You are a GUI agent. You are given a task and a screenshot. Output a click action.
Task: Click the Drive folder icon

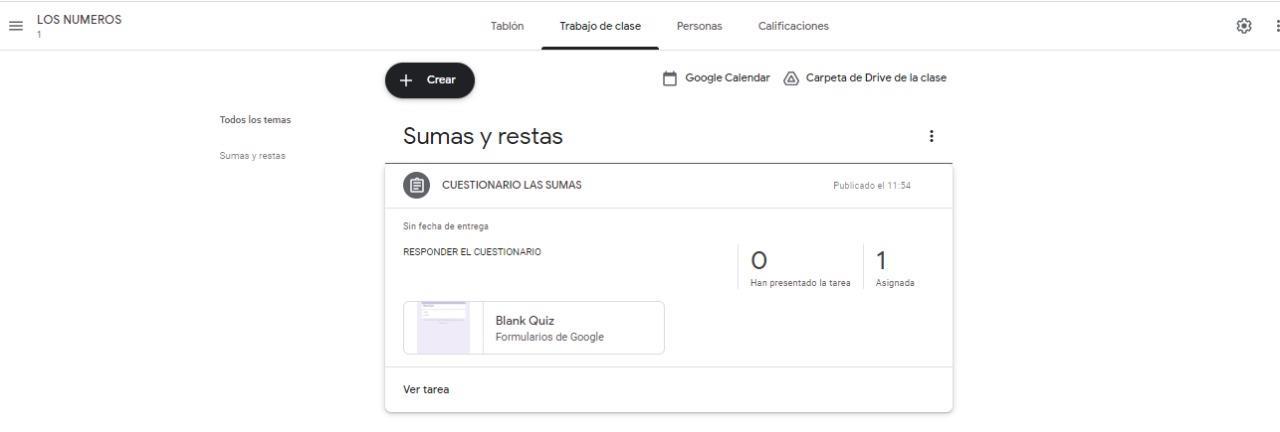point(791,78)
